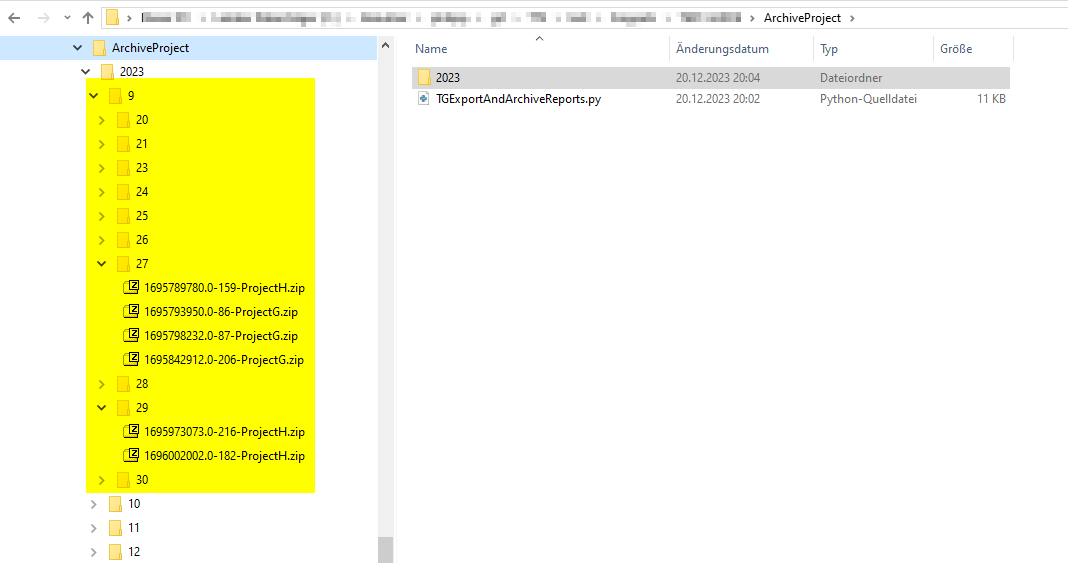Click zip icon of 1695973073.0-216-ProjectH.zip
The width and height of the screenshot is (1068, 563).
point(131,431)
